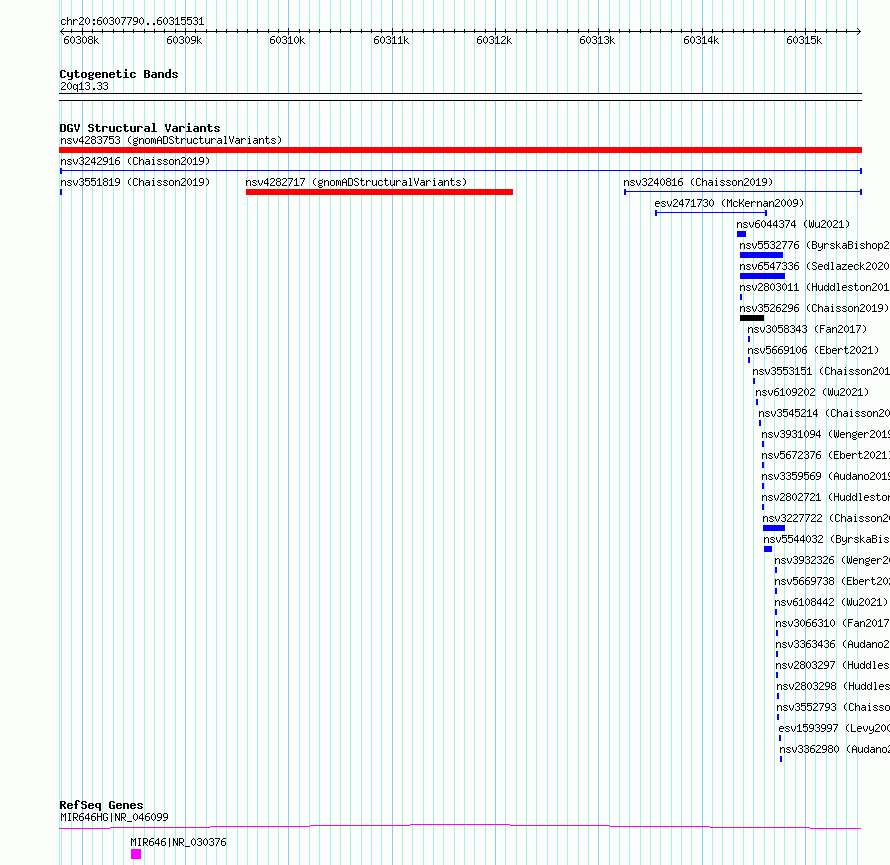
Task: Click the 60311k ruler tick label
Action: (391, 41)
